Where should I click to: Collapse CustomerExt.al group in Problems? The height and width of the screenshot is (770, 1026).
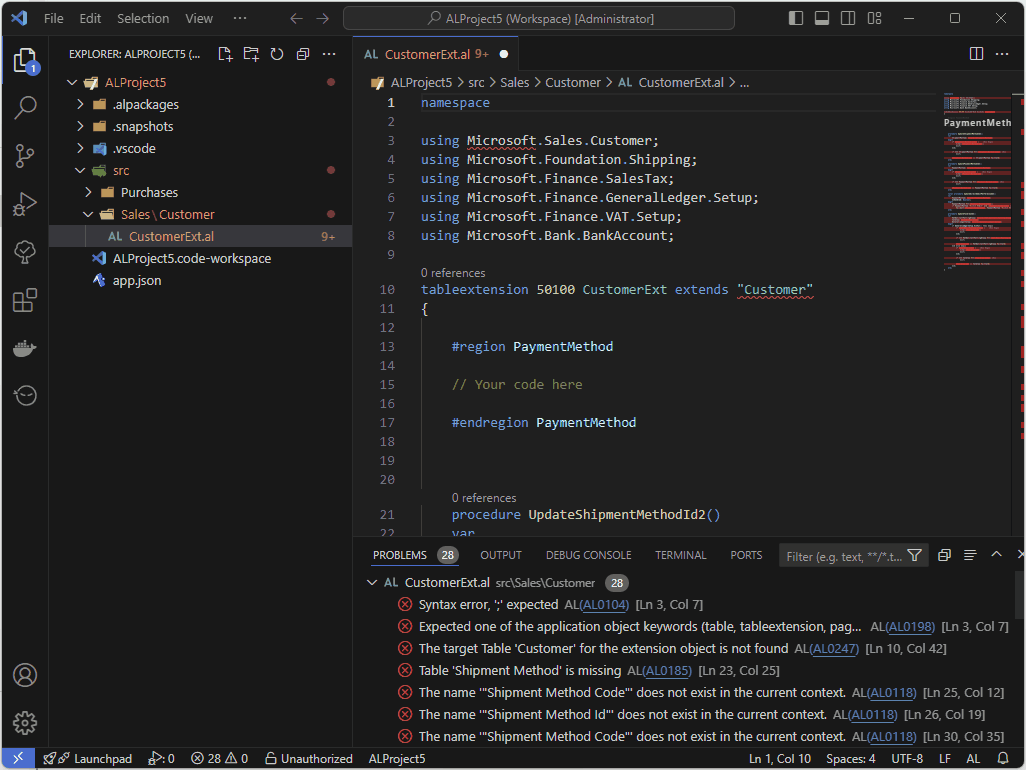(372, 582)
